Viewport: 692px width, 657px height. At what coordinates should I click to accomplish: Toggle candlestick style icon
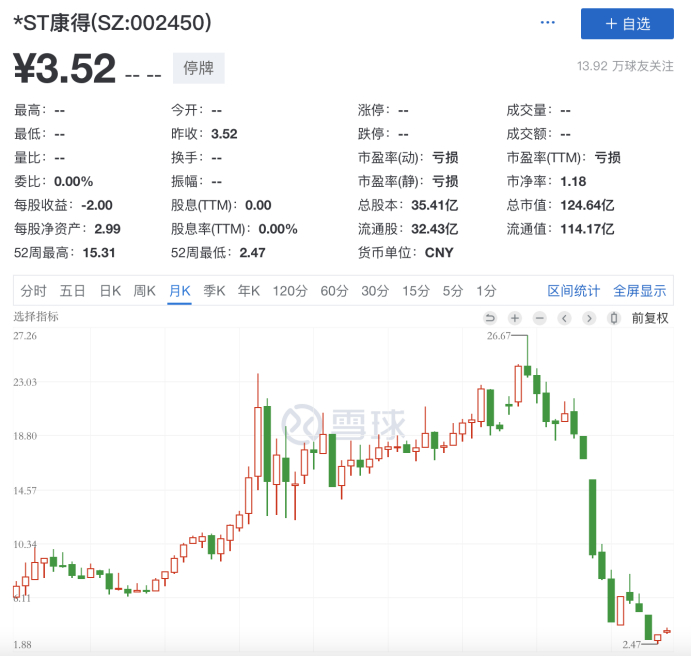coord(613,318)
